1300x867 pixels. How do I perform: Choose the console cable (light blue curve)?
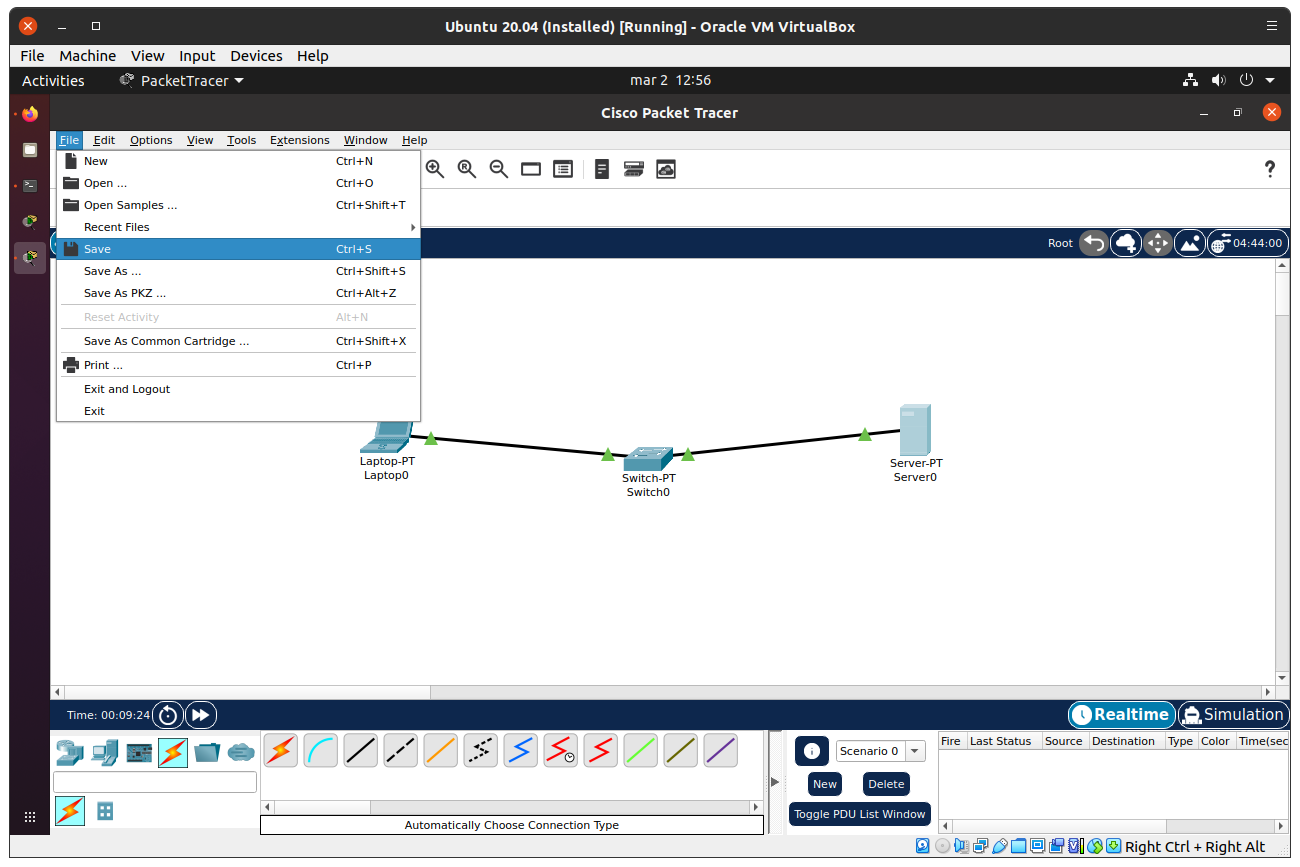(x=321, y=750)
